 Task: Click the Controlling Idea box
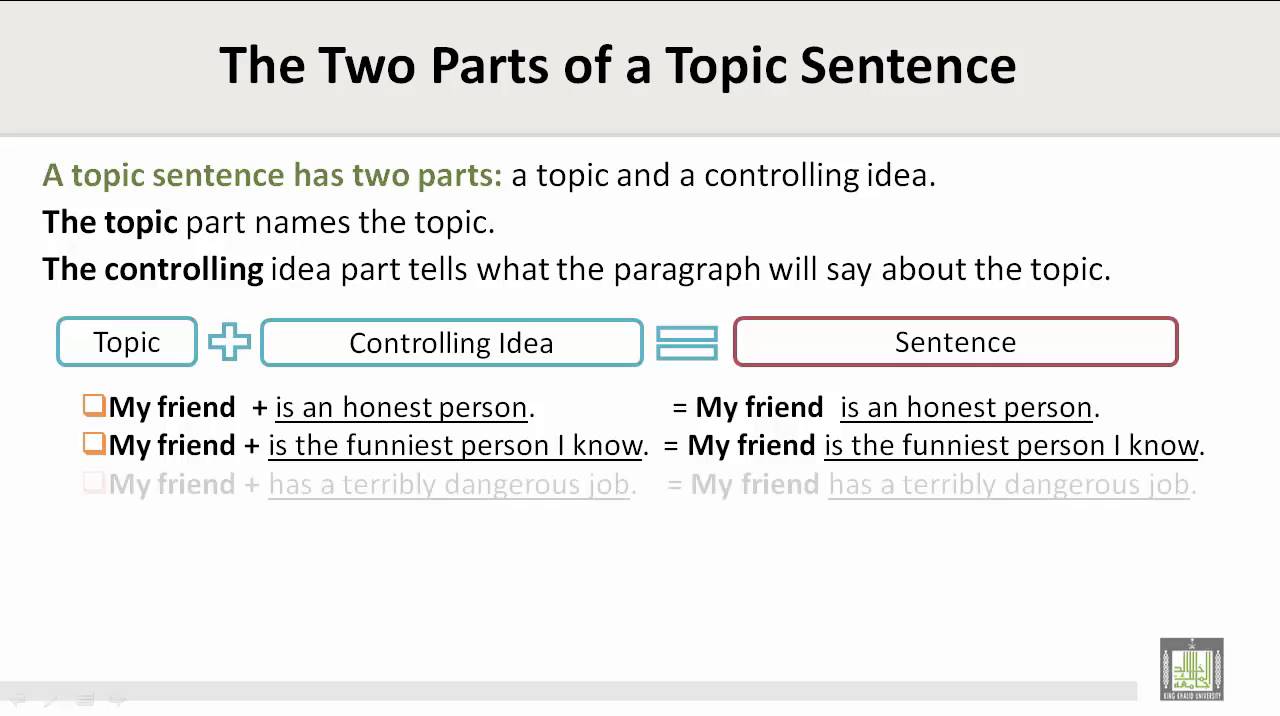click(451, 343)
